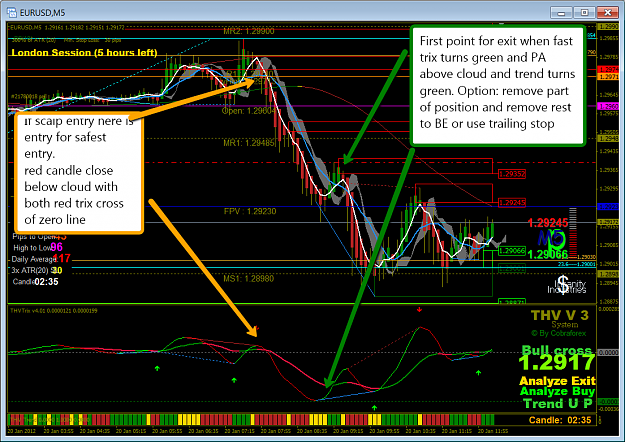Screen dimensions: 625x442
Task: Click the Daily Average 117 readout
Action: 41,259
